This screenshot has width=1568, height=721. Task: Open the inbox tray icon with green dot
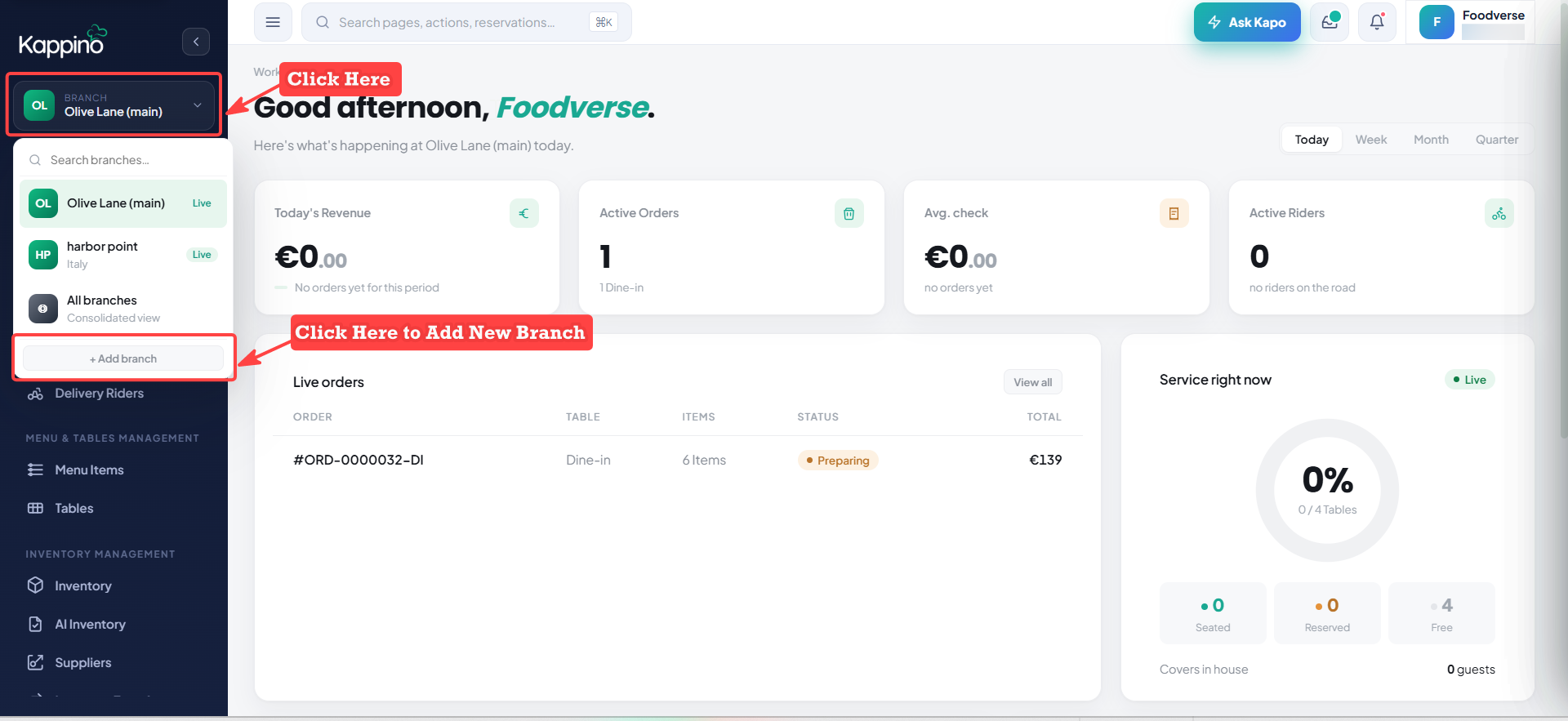[1330, 22]
